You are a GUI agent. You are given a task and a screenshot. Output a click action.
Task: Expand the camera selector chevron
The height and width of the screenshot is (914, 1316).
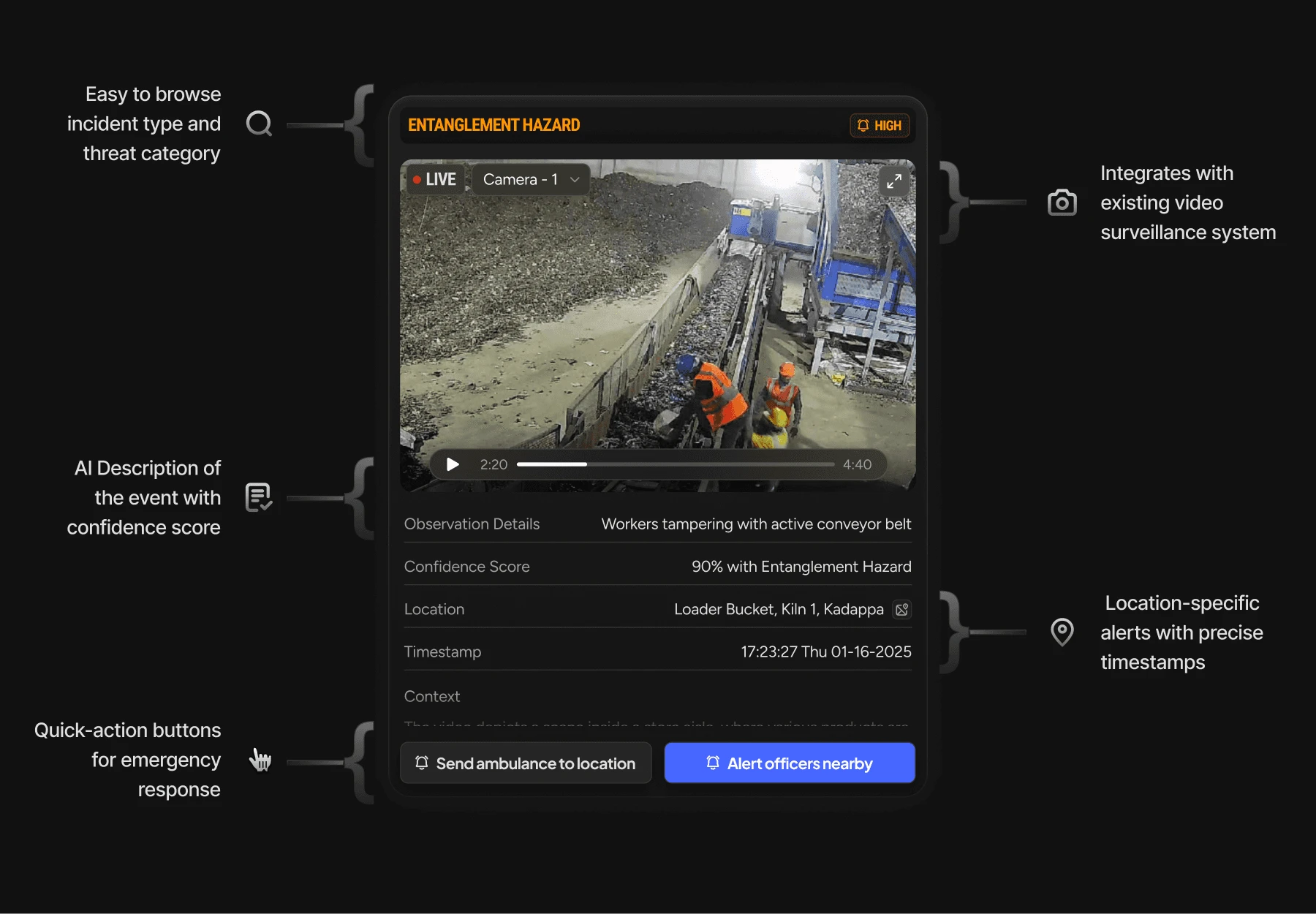(575, 179)
